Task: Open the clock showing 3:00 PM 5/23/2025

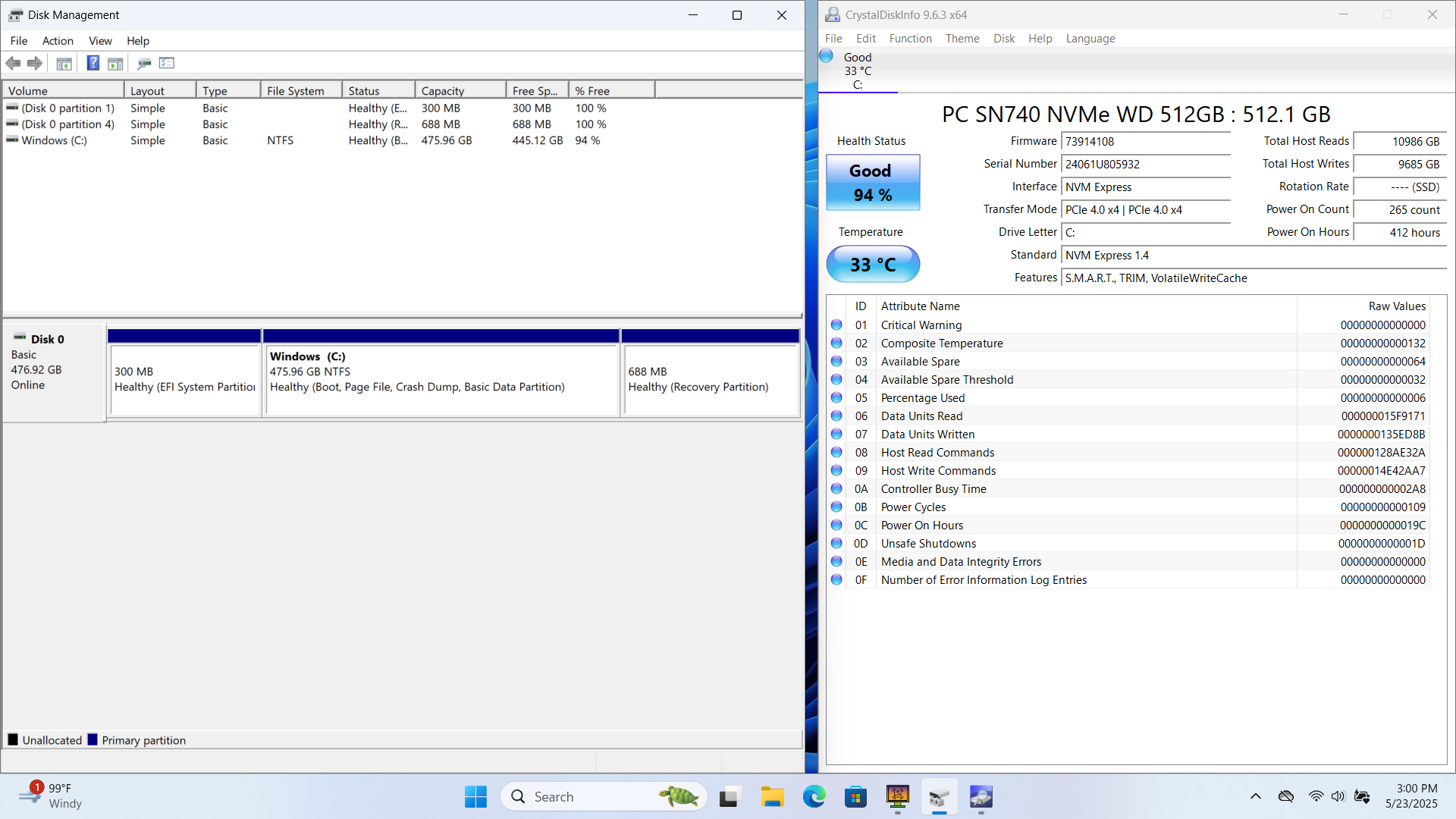Action: pos(1412,796)
